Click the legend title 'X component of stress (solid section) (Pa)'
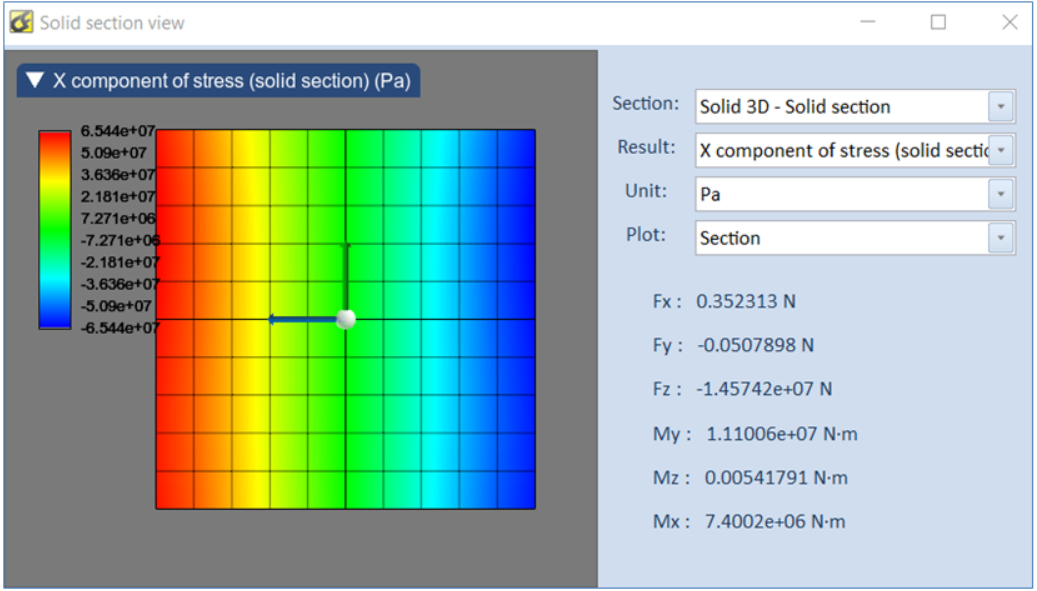 click(231, 81)
